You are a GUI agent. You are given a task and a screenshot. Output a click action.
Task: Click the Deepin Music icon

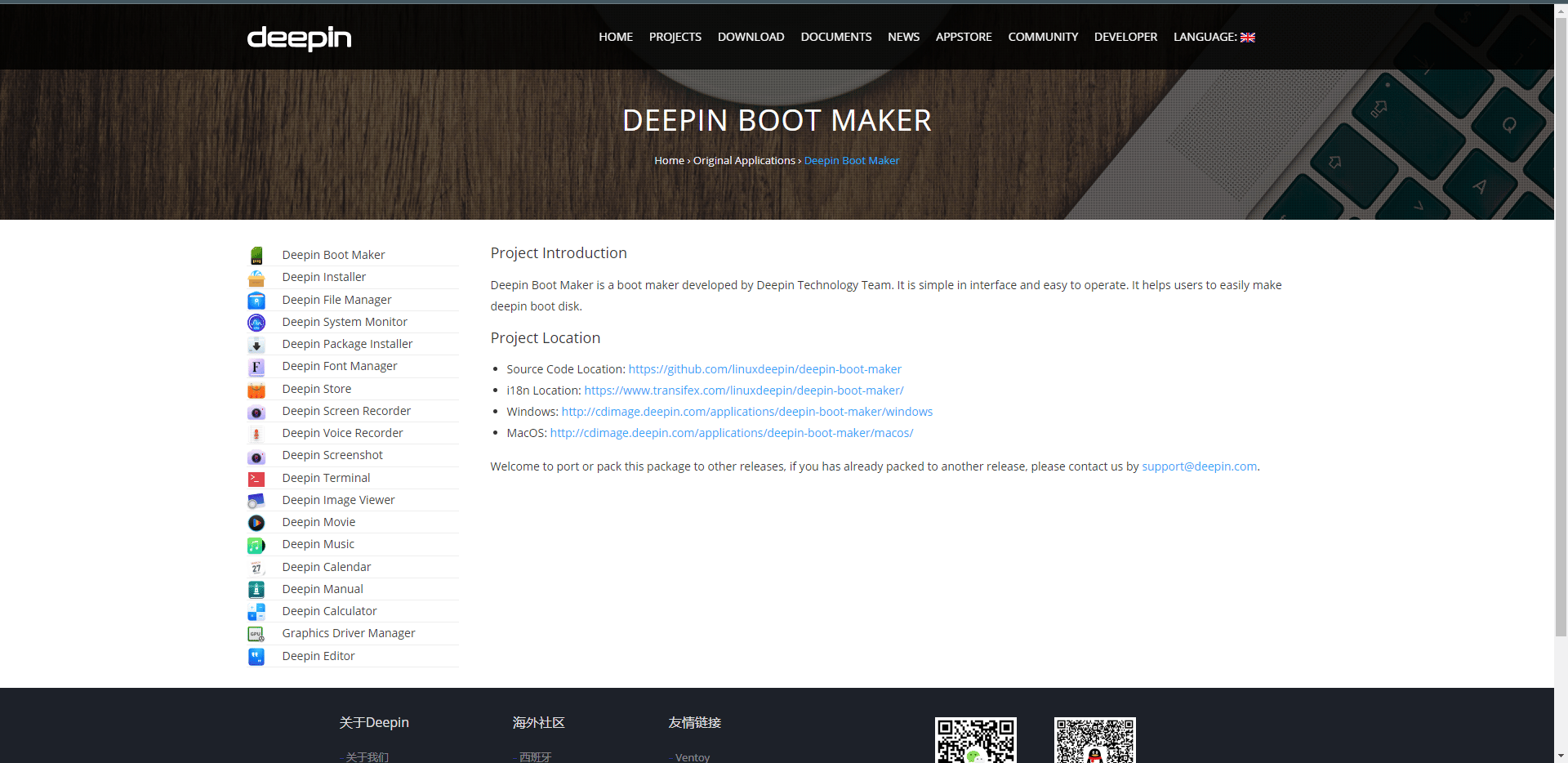pos(256,545)
